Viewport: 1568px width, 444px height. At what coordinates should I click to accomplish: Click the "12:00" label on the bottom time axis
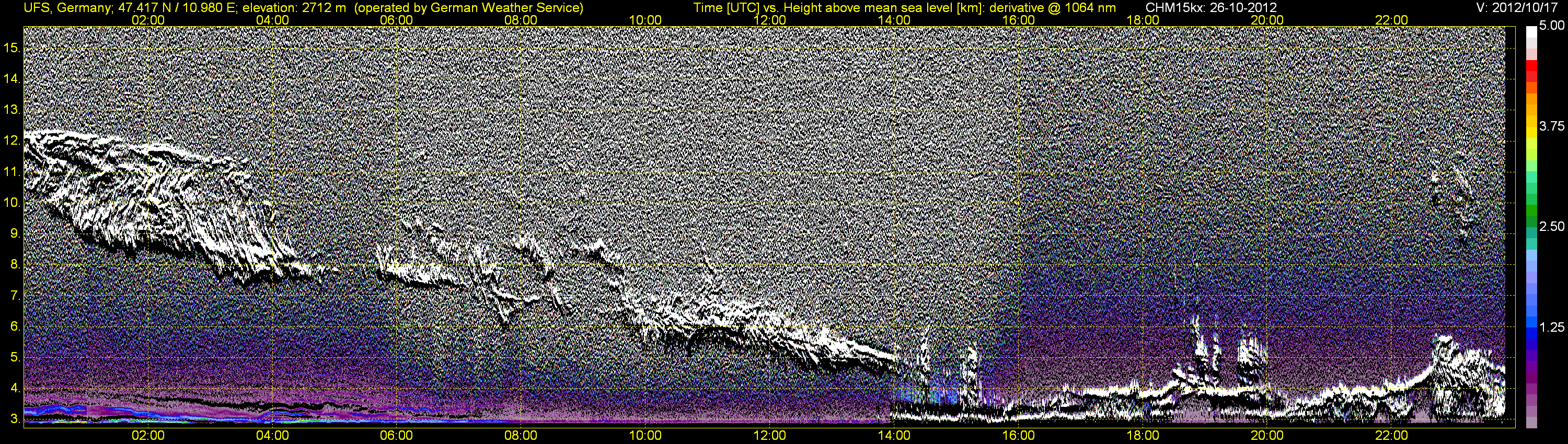(x=769, y=436)
